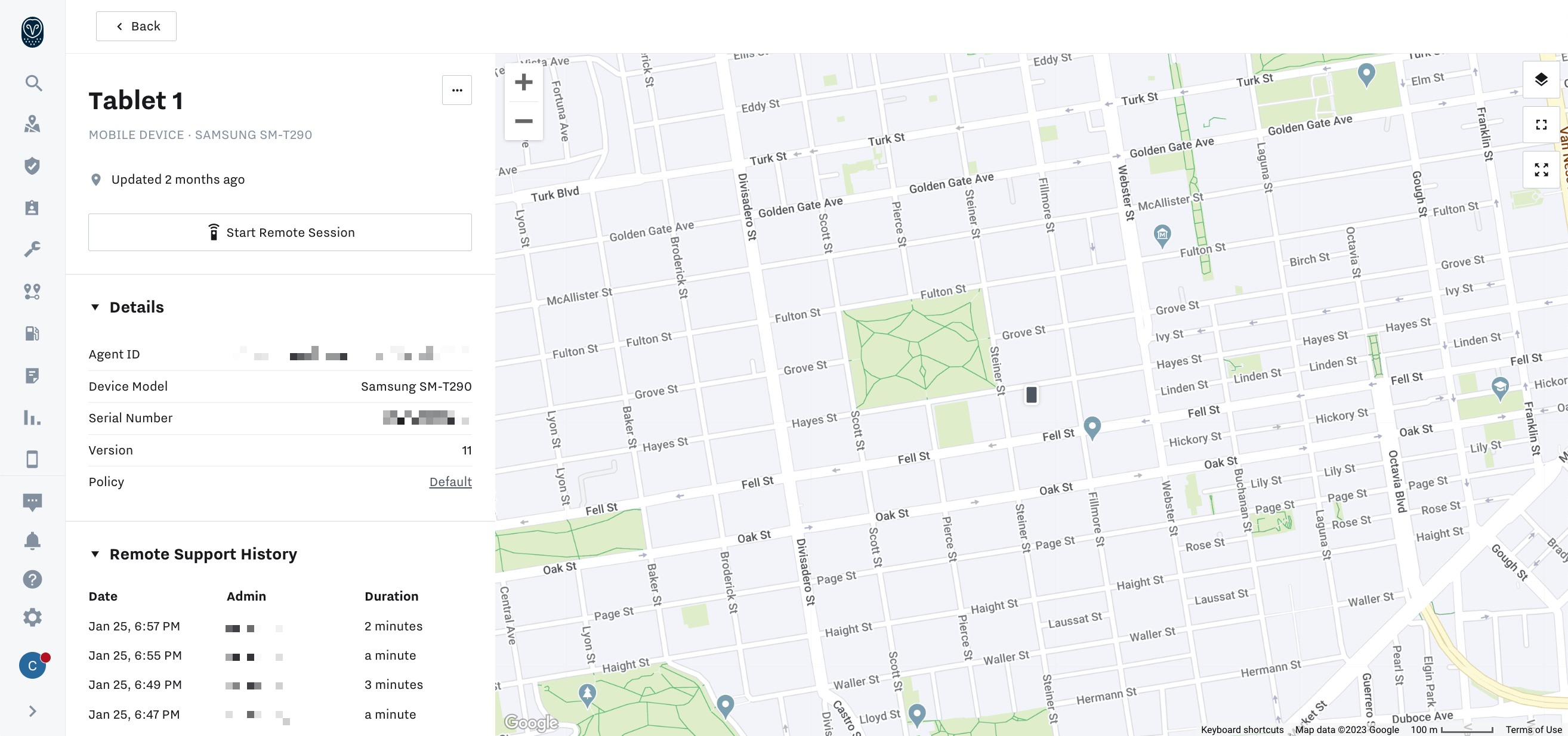This screenshot has height=736, width=1568.
Task: Open settings with the gear icon
Action: coord(32,617)
